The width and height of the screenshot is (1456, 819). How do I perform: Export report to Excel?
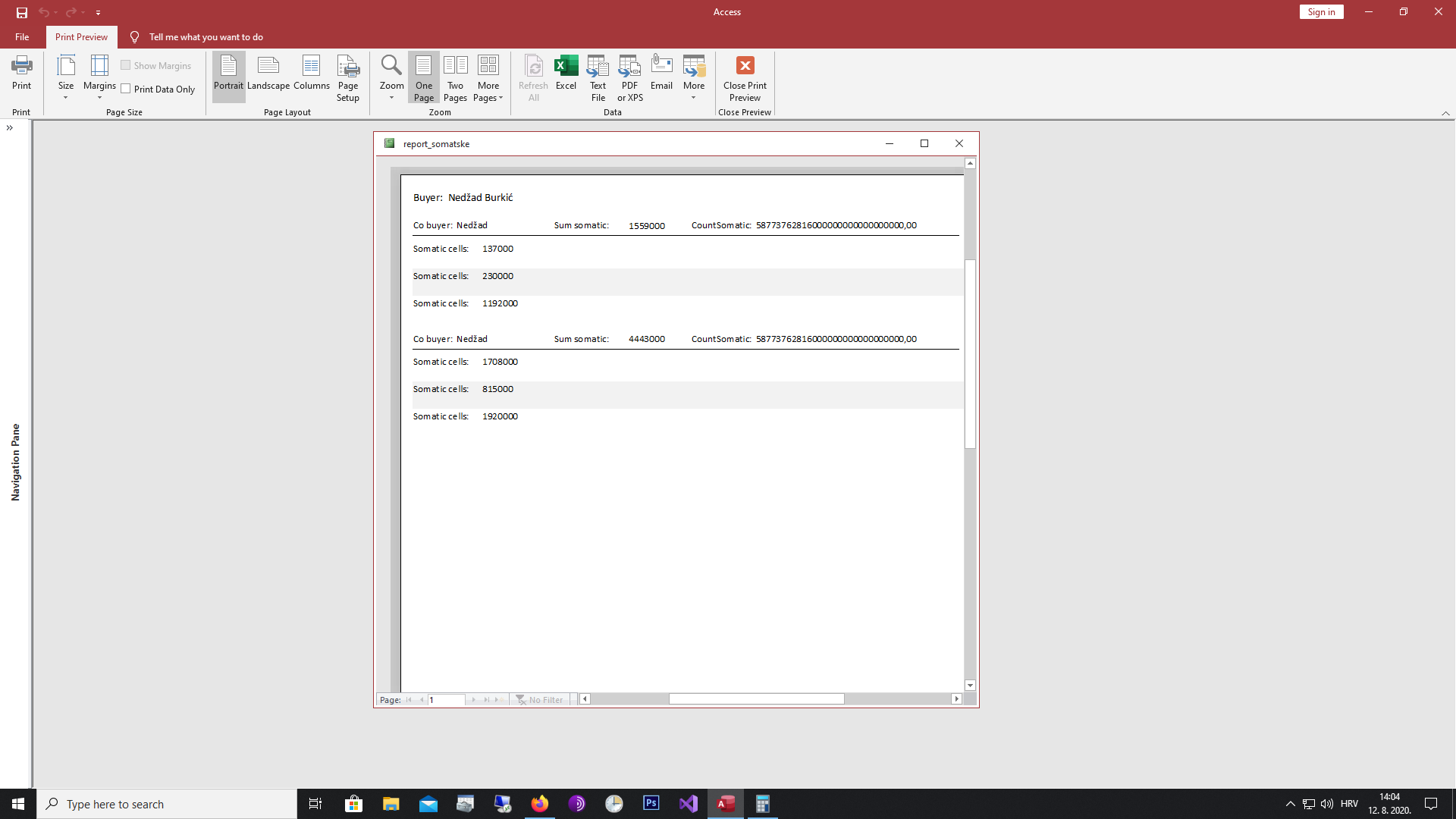pos(566,73)
